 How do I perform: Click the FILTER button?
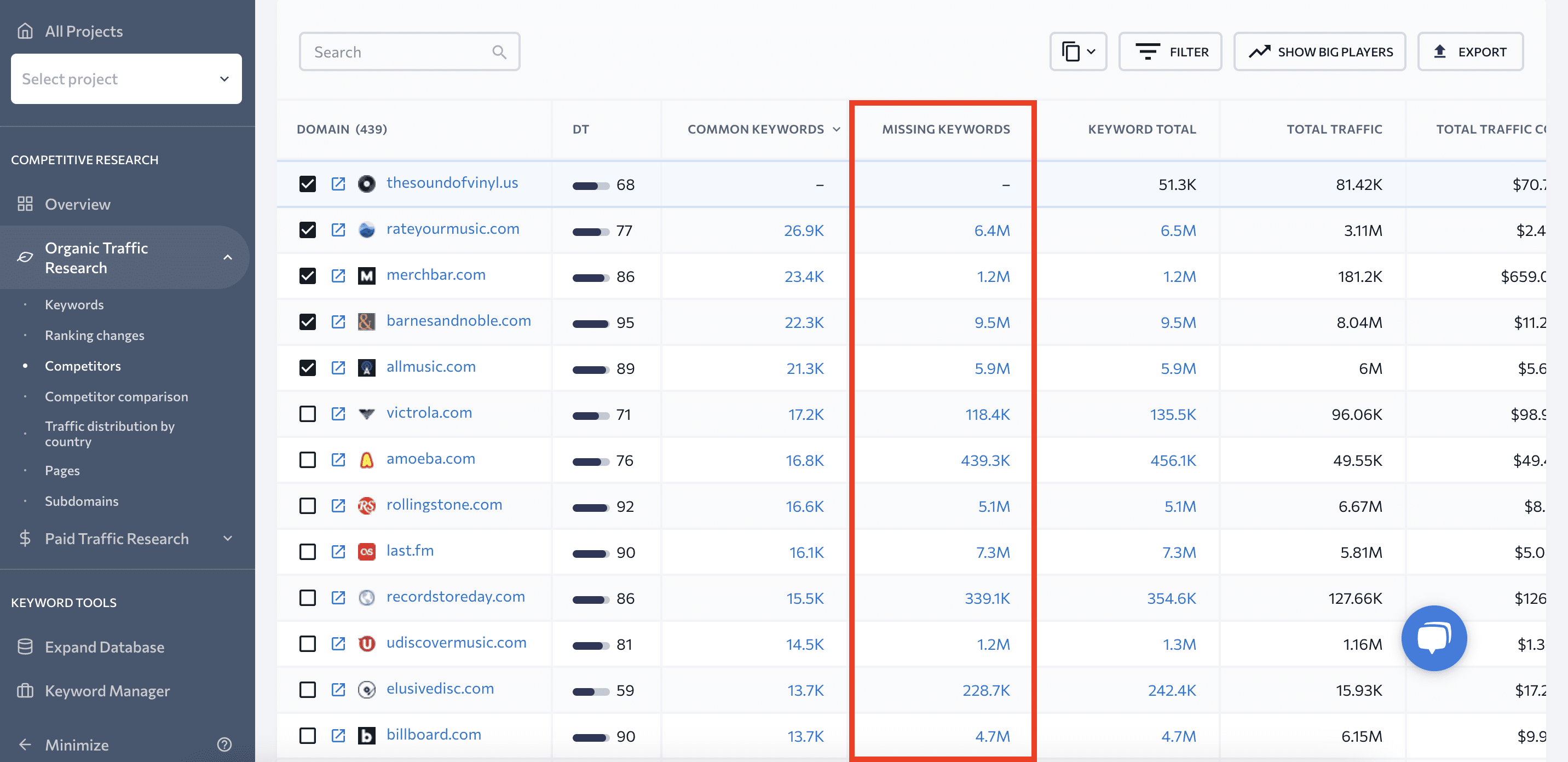pyautogui.click(x=1170, y=52)
